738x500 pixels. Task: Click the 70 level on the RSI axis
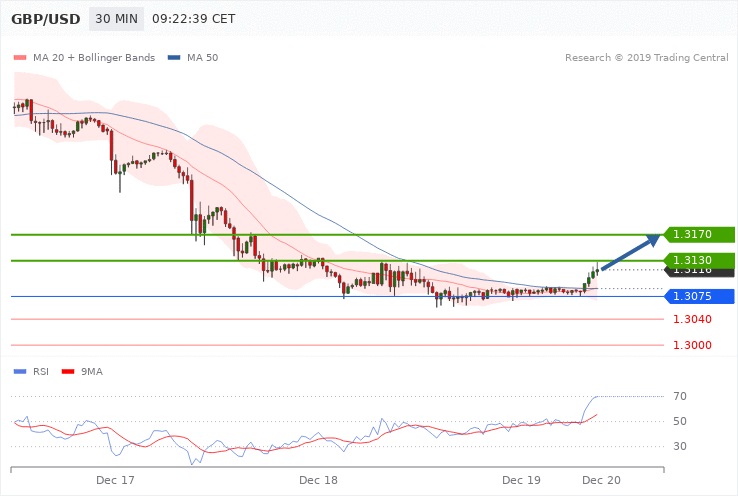click(x=678, y=397)
